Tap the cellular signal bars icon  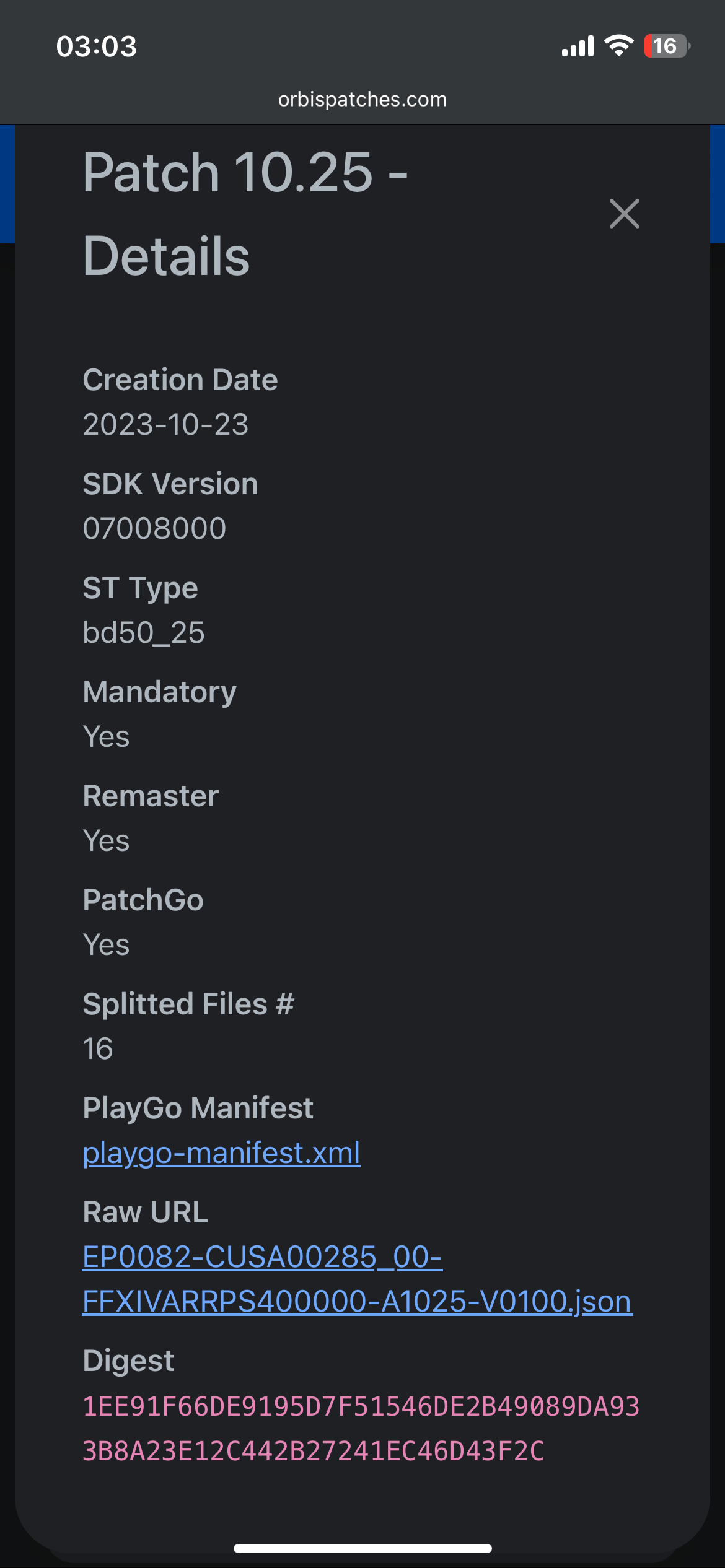coord(578,46)
